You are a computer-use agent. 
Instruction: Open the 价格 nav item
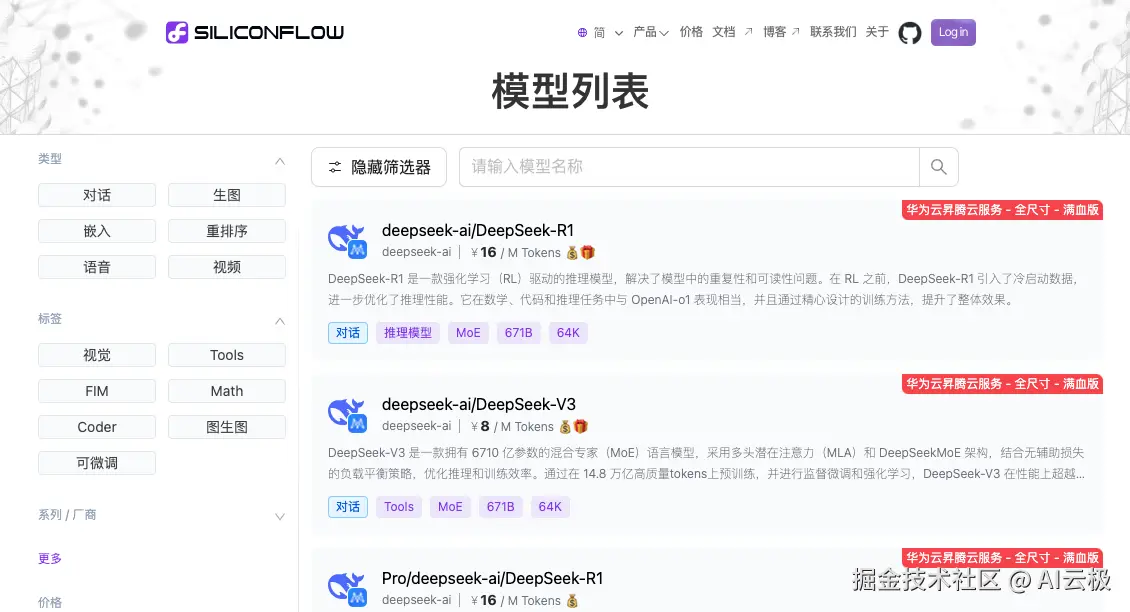[691, 32]
